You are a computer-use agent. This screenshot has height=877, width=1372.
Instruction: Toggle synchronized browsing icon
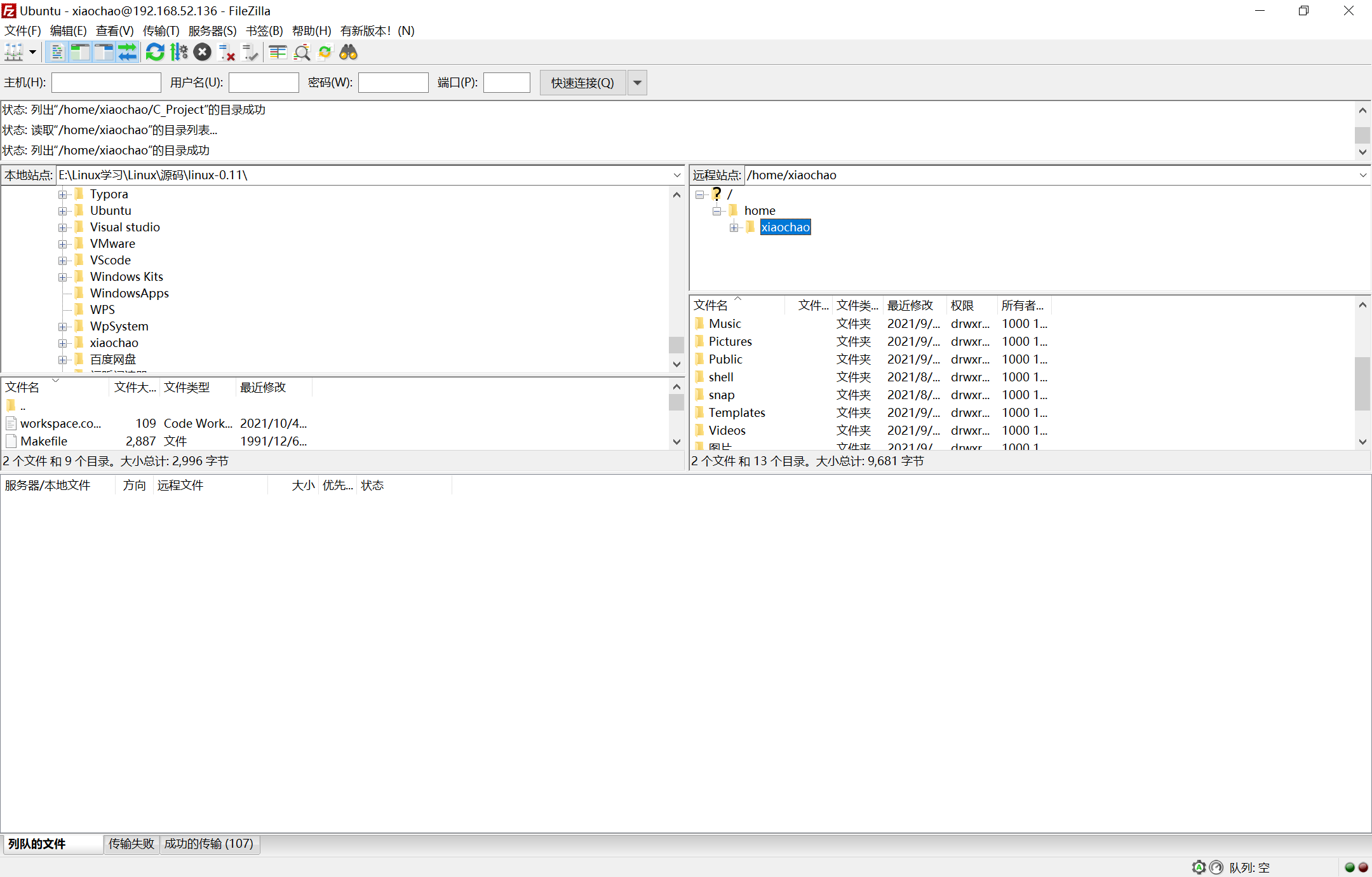point(325,52)
